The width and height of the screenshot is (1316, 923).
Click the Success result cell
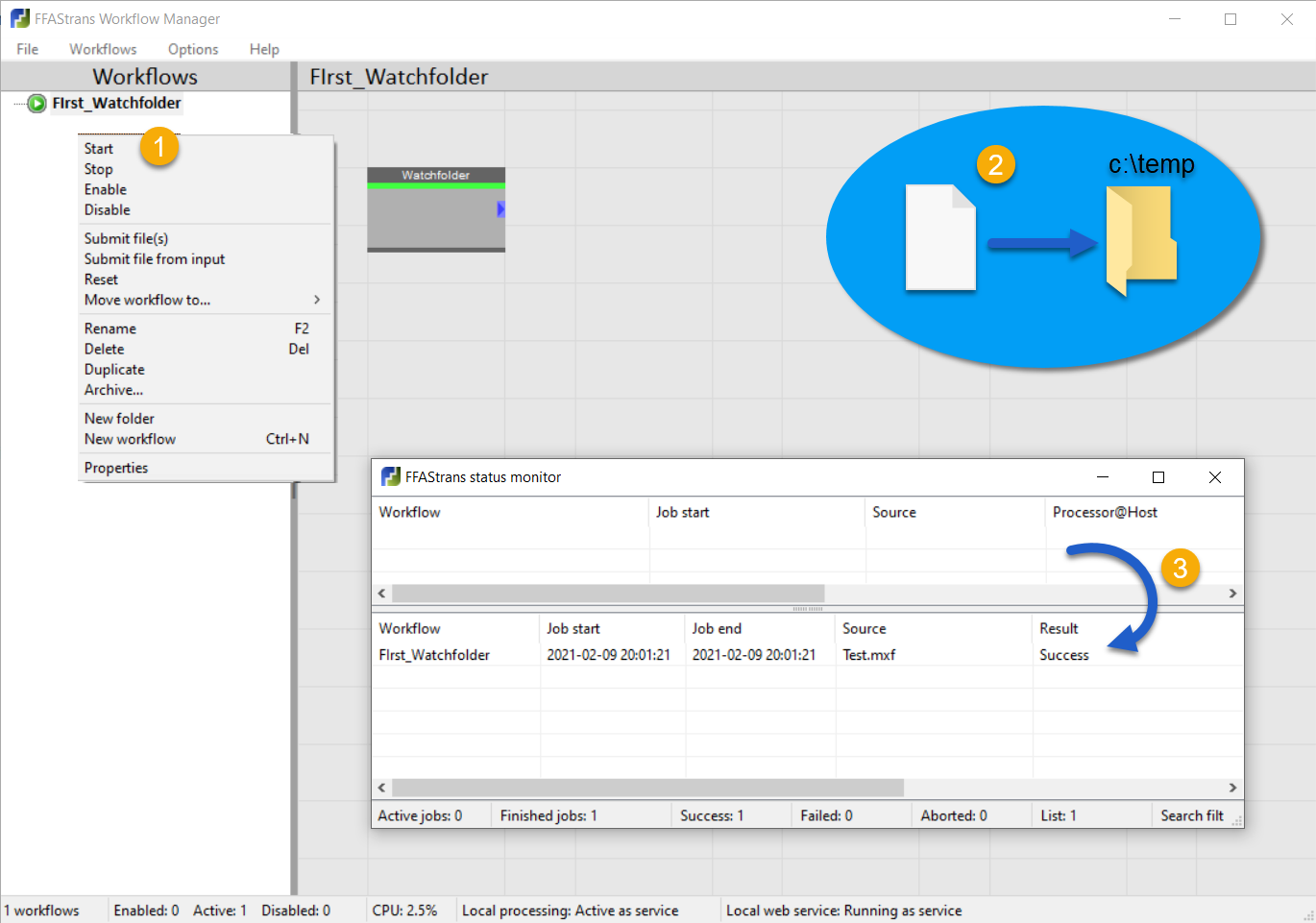click(x=1064, y=655)
